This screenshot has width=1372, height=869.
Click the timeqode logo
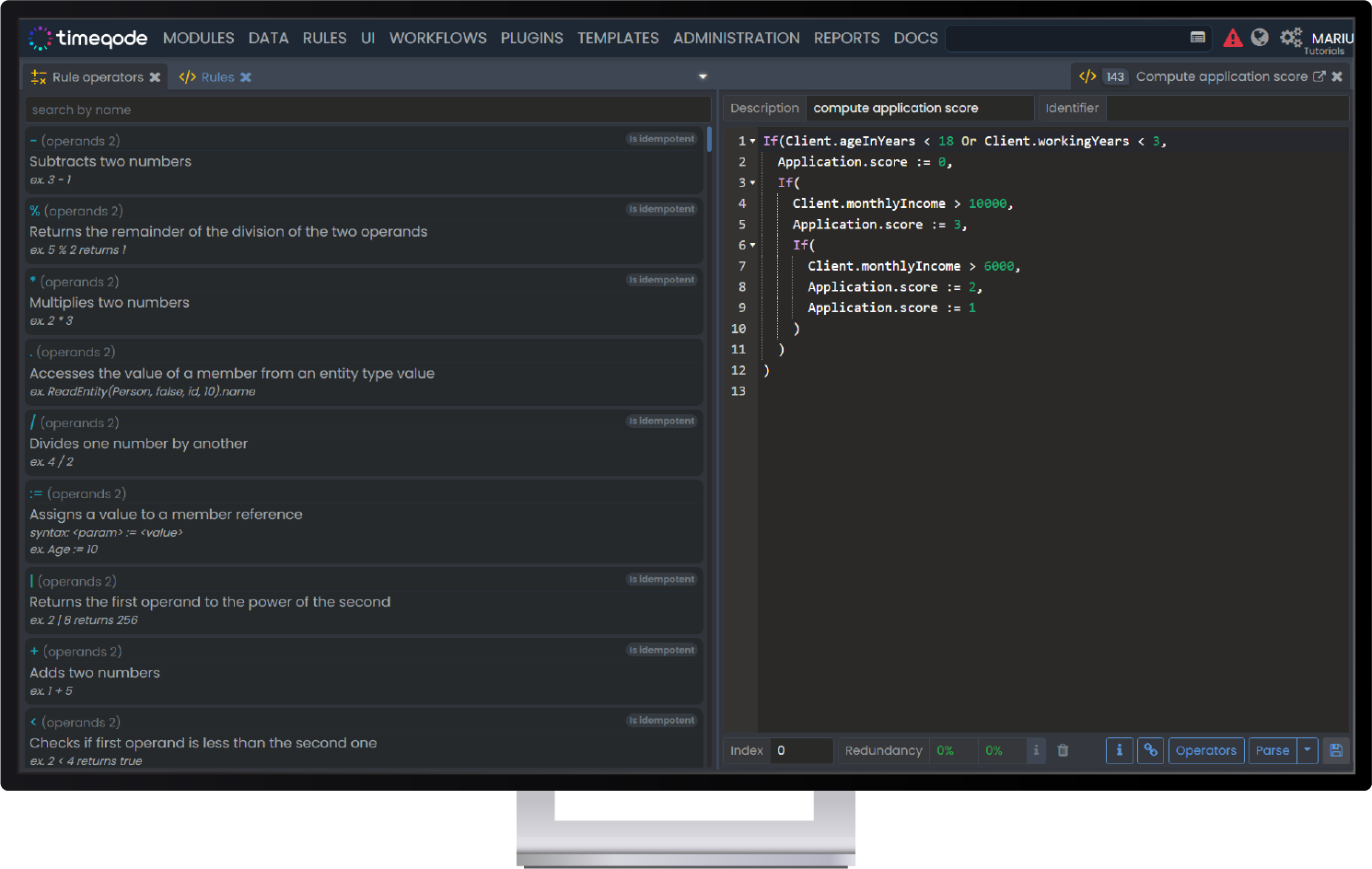(x=88, y=38)
